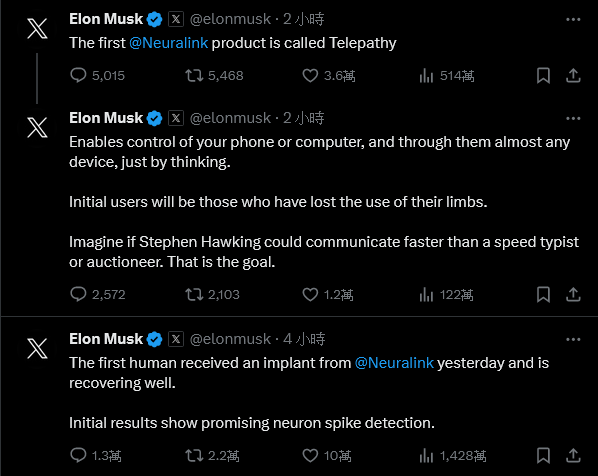Open more options for Telepathy tweet
This screenshot has width=598, height=476.
pyautogui.click(x=573, y=19)
